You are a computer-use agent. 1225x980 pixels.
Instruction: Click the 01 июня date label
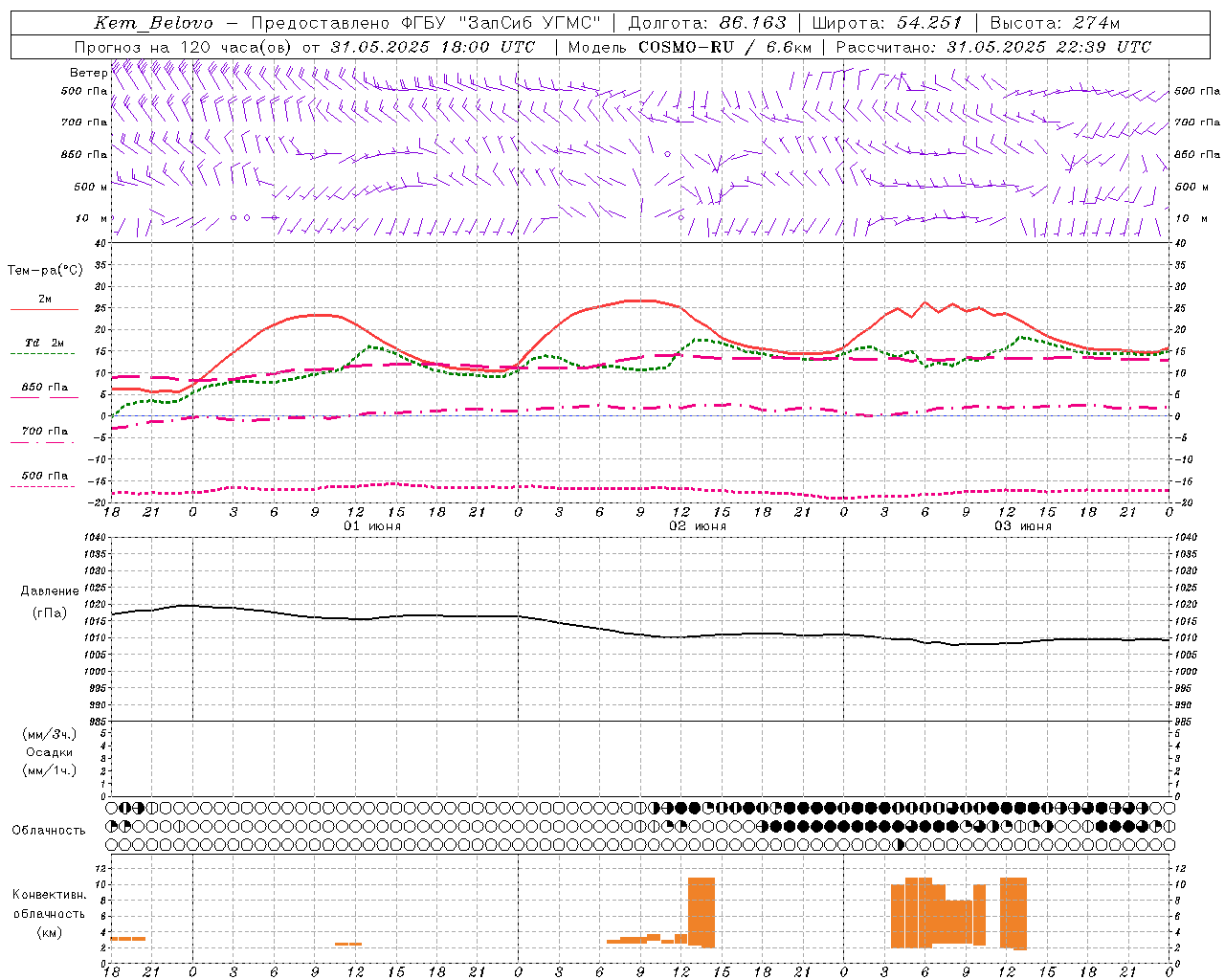[x=372, y=526]
